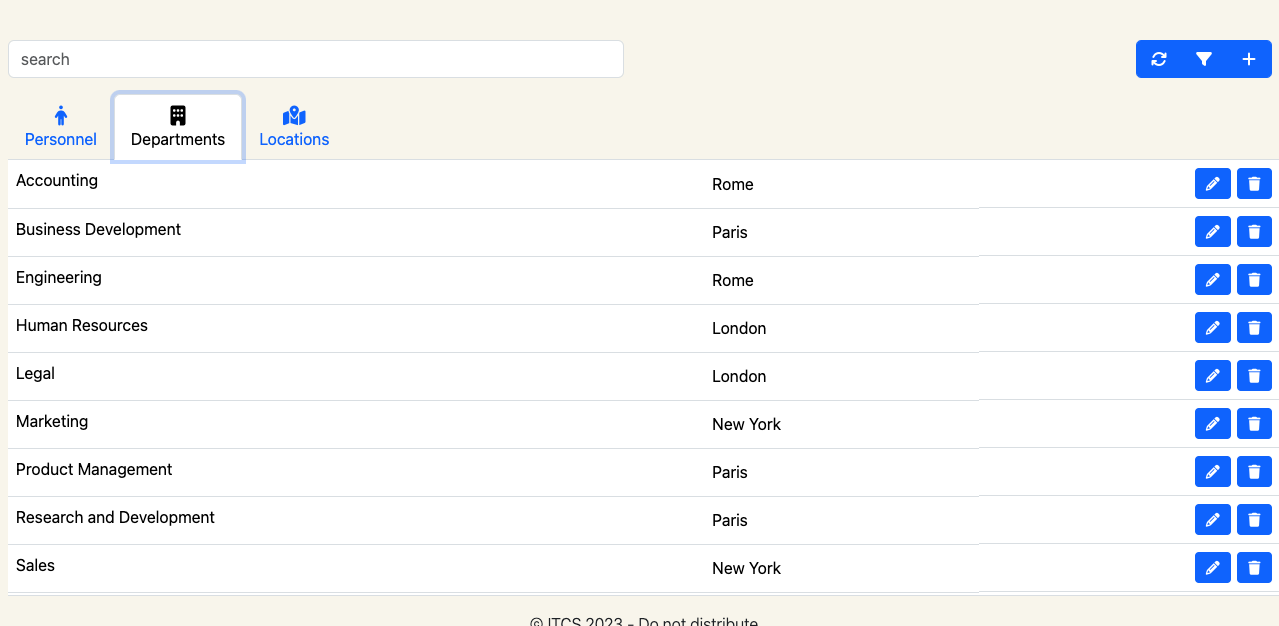Delete the Sales department
Screen dimensions: 1279x626
click(1254, 568)
